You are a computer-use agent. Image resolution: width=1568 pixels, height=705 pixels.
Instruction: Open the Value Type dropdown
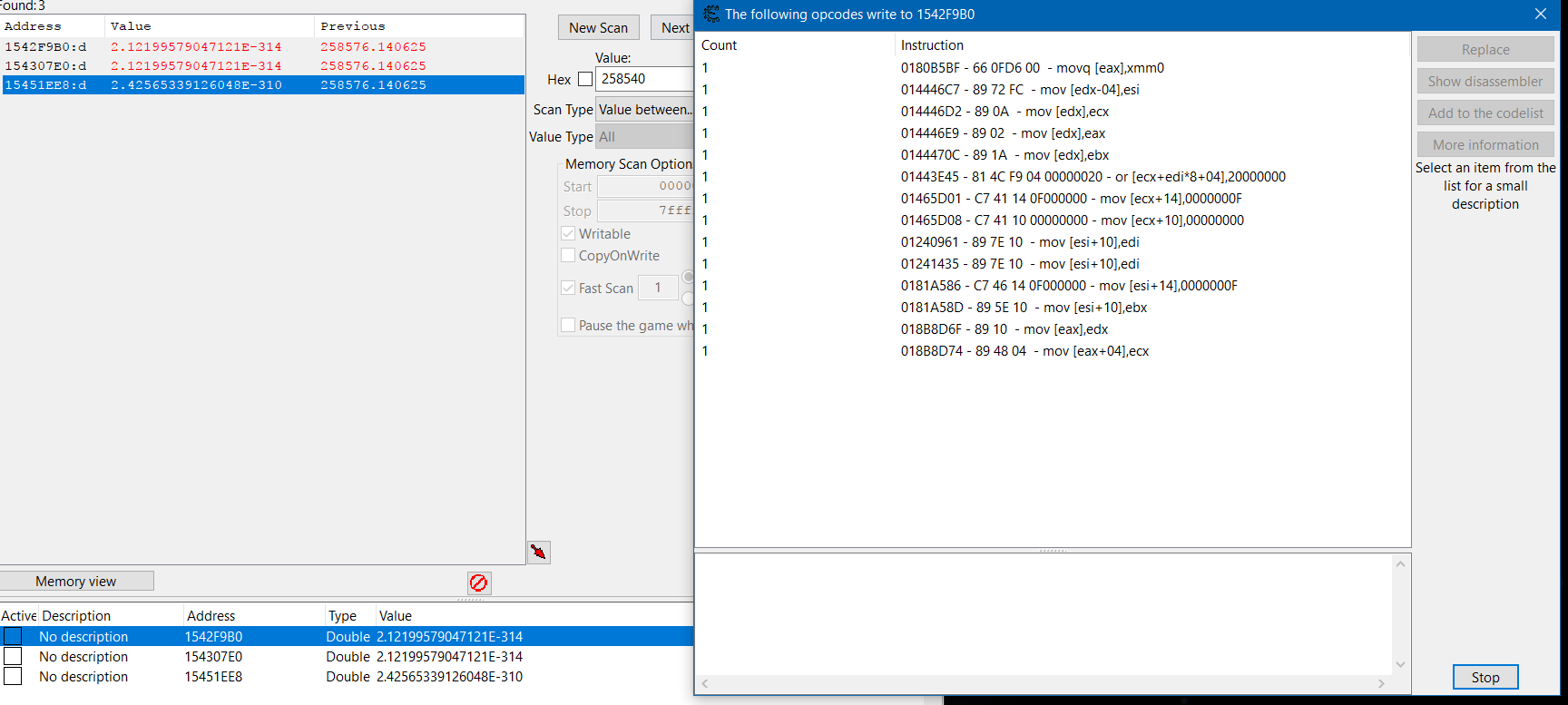[644, 137]
